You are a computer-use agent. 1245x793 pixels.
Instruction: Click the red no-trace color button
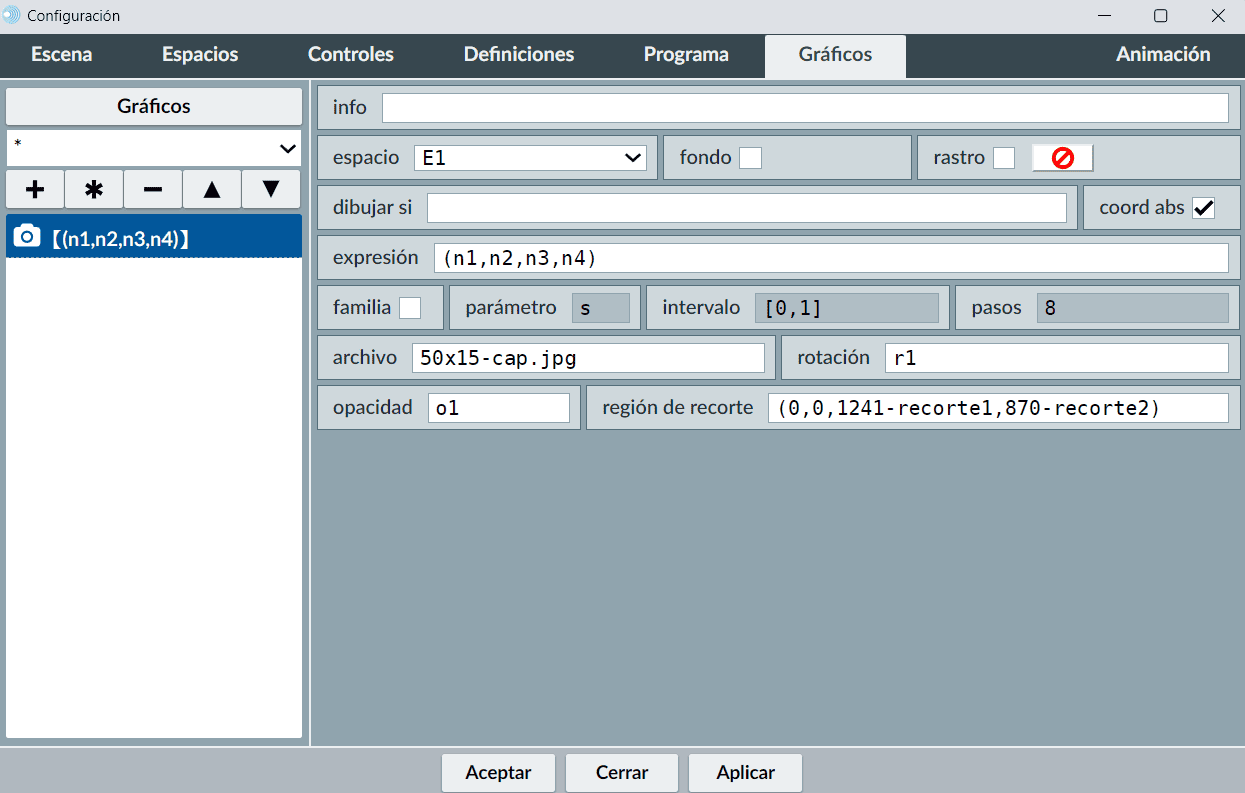tap(1062, 158)
